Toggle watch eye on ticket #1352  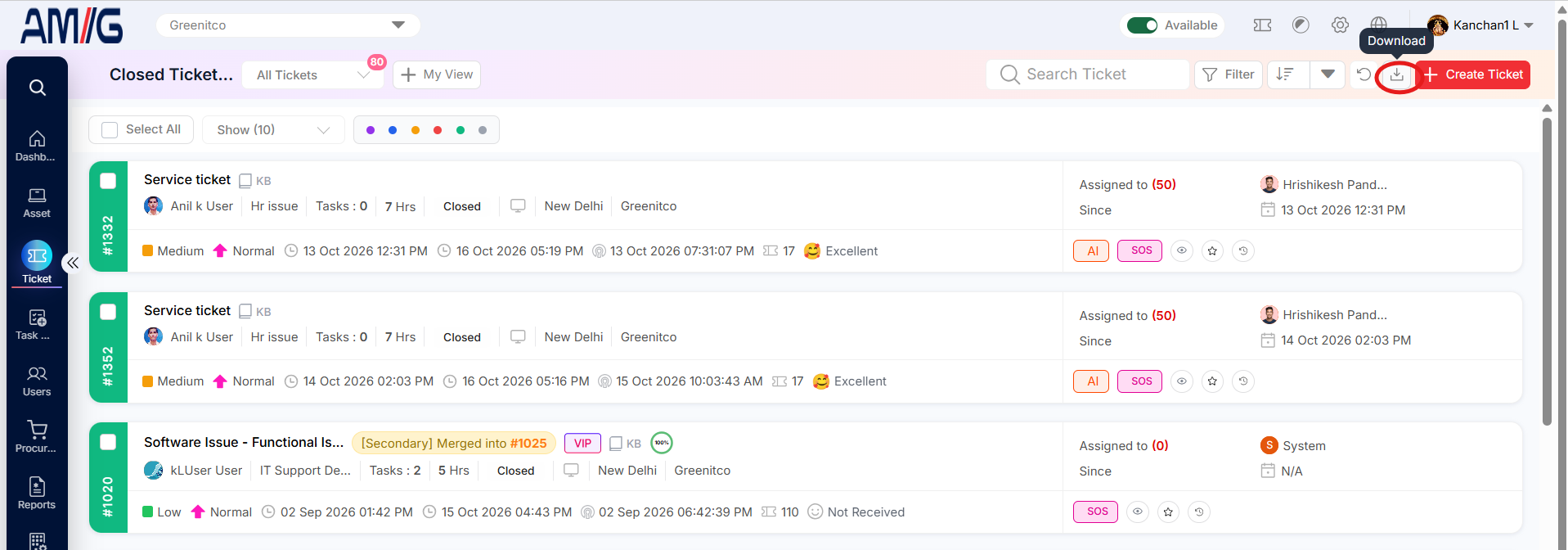click(x=1181, y=381)
